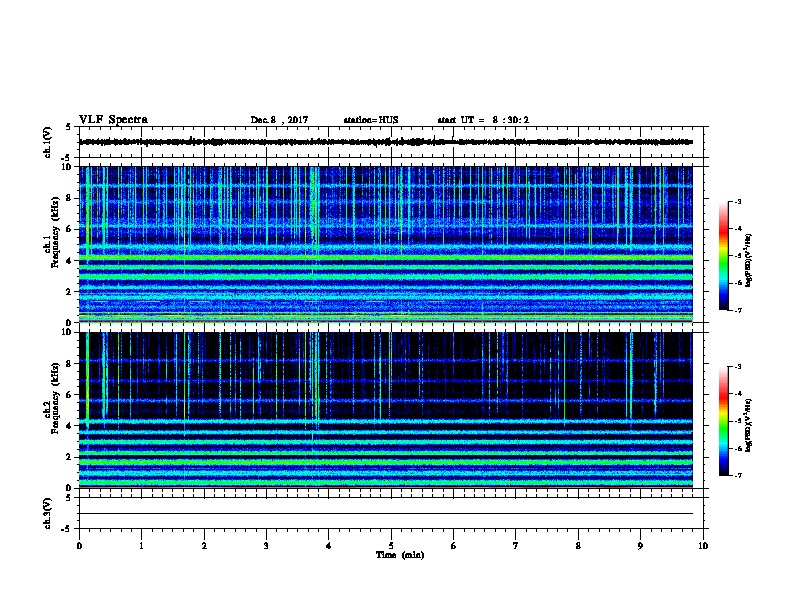Screen dimensions: 792x612
Task: Click the time axis tick label "2"
Action: (x=204, y=545)
